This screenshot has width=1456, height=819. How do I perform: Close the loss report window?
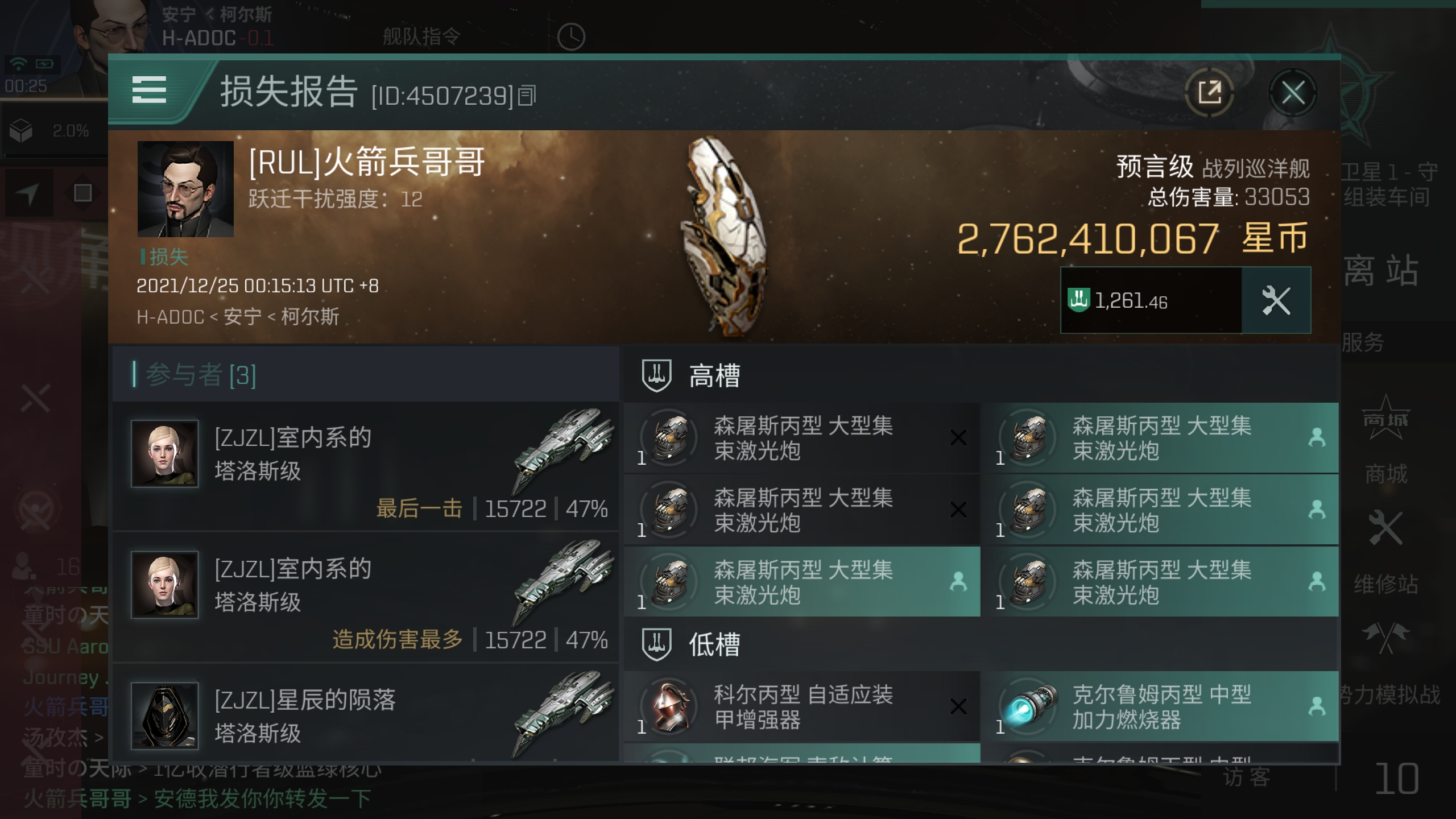1293,92
